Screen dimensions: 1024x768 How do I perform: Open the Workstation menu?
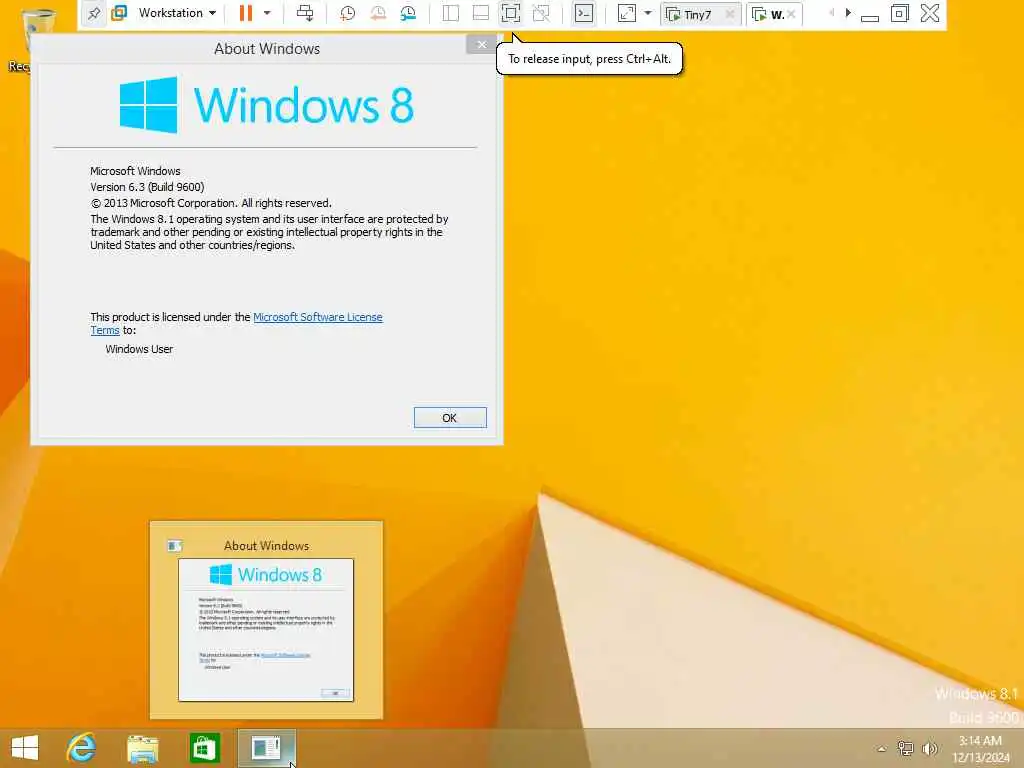177,13
